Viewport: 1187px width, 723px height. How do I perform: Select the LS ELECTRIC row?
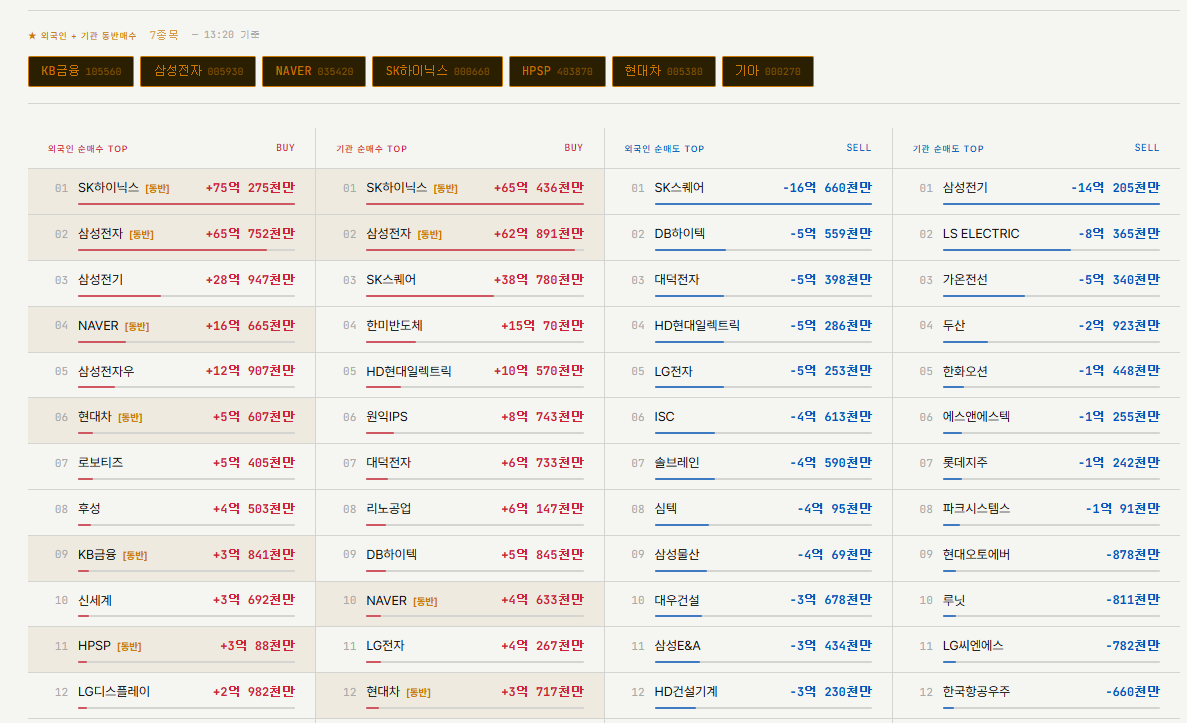(x=1036, y=238)
